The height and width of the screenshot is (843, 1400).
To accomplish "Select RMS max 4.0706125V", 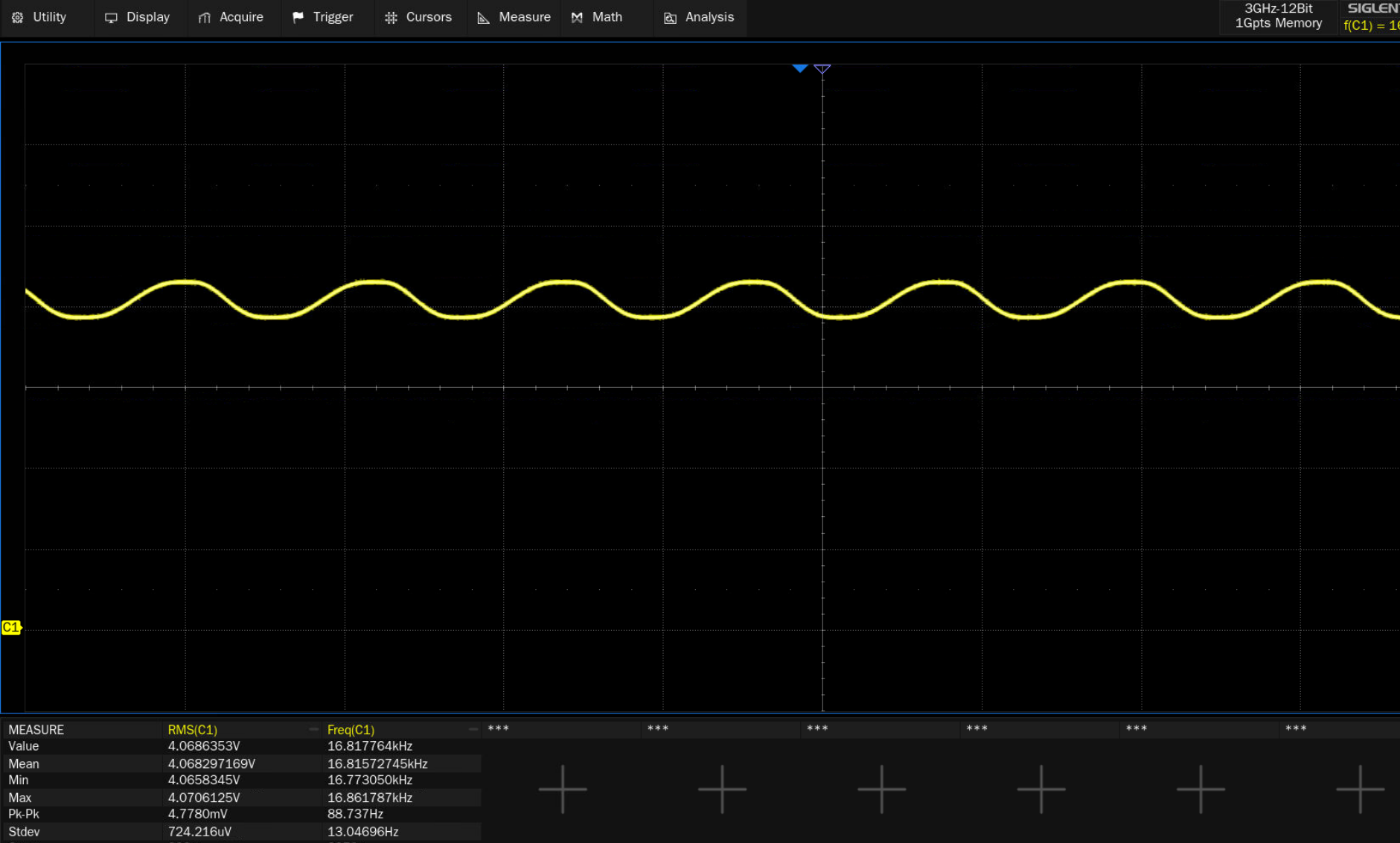I will 204,798.
